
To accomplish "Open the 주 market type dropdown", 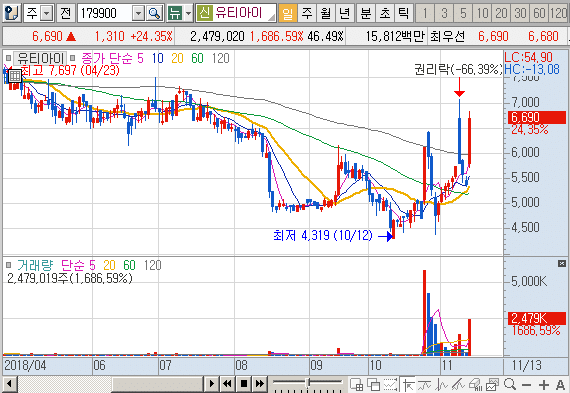I will click(47, 13).
